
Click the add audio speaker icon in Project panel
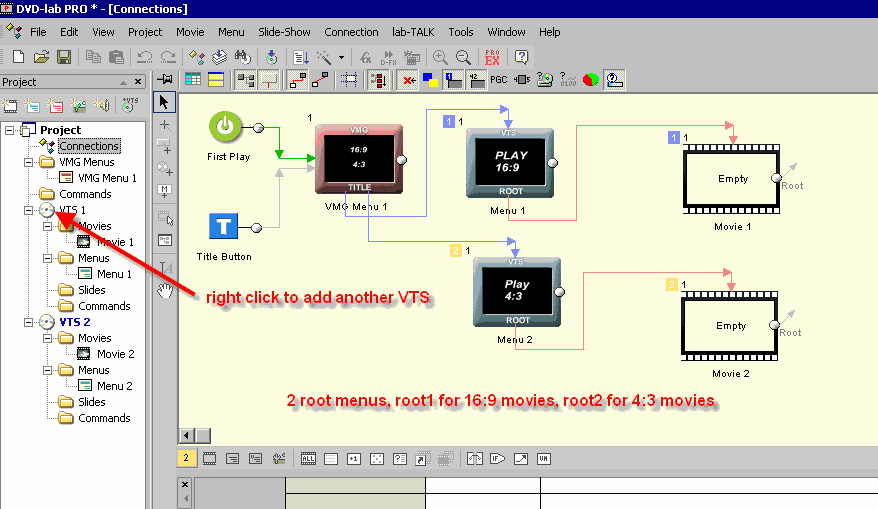[101, 104]
